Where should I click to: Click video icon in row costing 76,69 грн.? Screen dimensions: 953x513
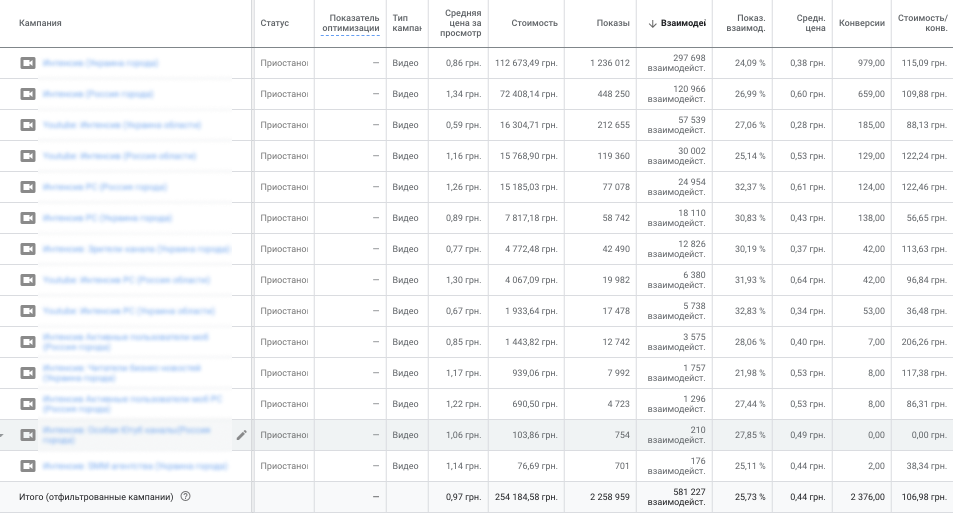coord(28,466)
